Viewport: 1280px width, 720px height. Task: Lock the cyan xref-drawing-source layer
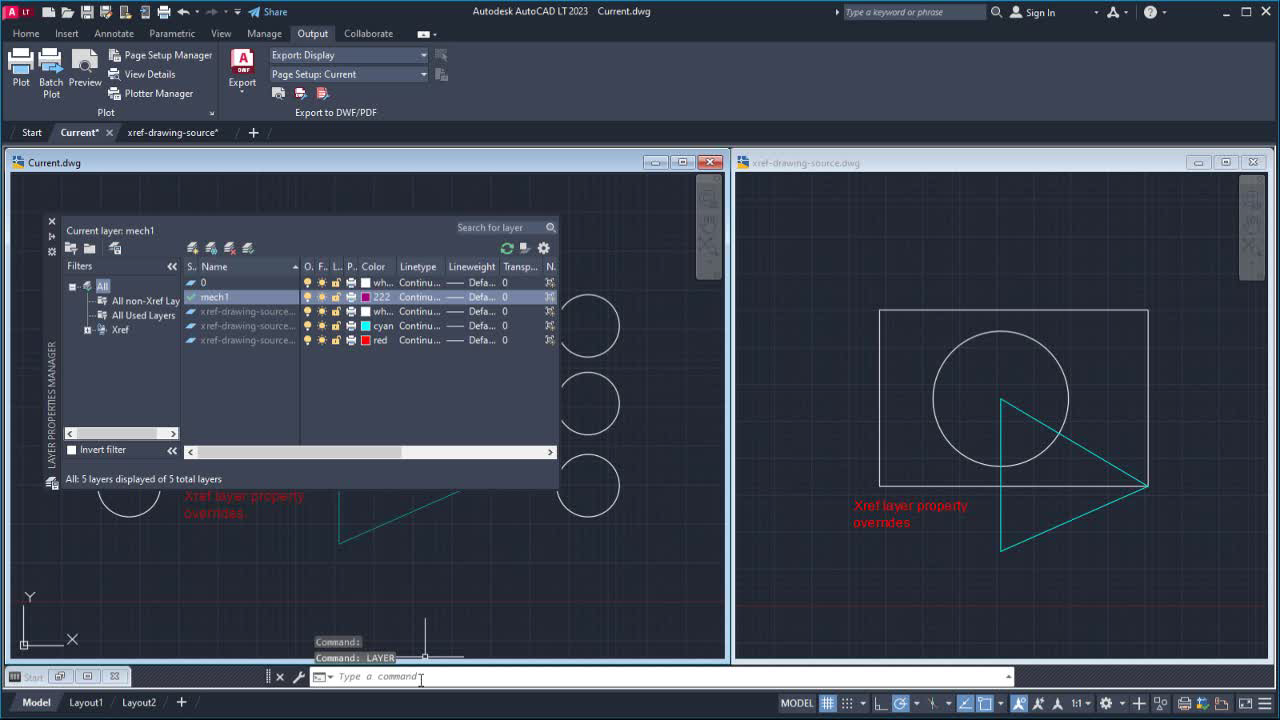336,326
